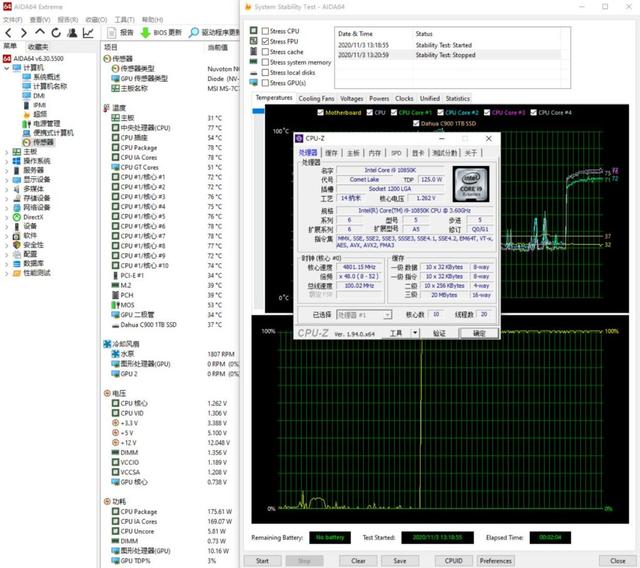
Task: Switch to the Statistics tab
Action: (x=458, y=98)
